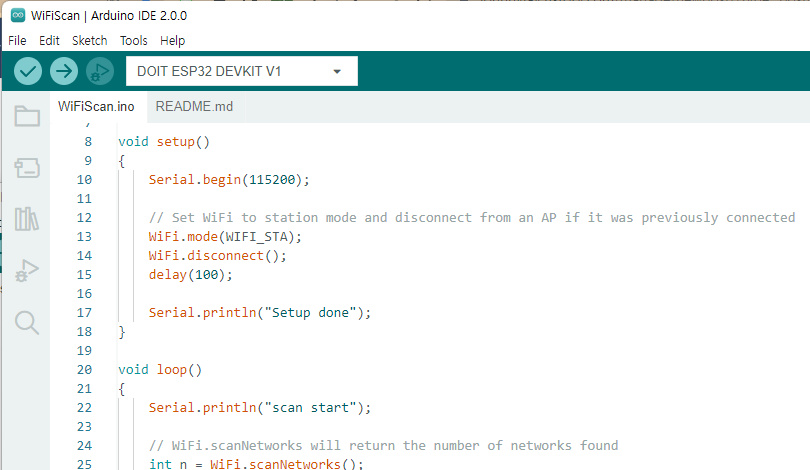Viewport: 810px width, 470px height.
Task: Click 'WiFi.mode(WIFI_STA);' code line
Action: [x=225, y=237]
